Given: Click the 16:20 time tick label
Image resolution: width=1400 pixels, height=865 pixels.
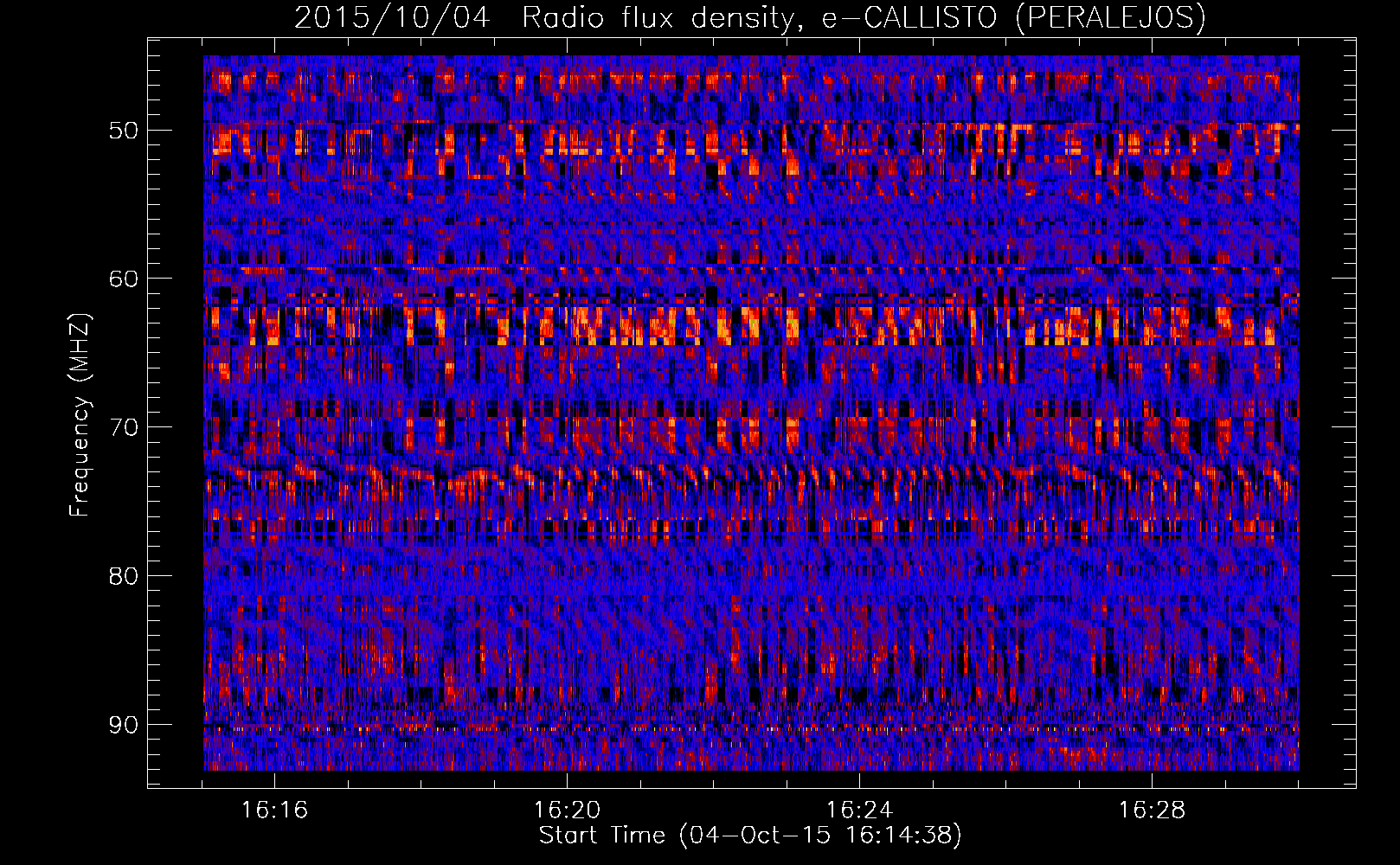Looking at the screenshot, I should point(567,811).
